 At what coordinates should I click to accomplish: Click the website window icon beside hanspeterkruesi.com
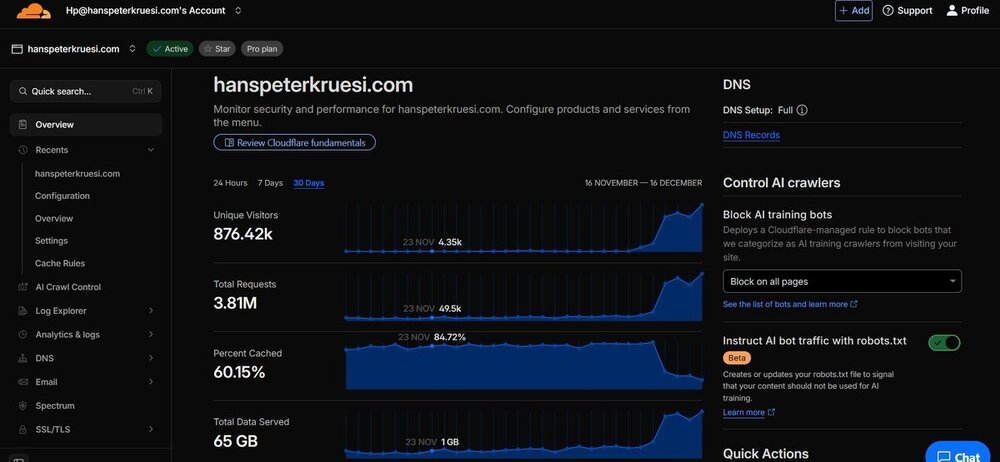(x=17, y=49)
